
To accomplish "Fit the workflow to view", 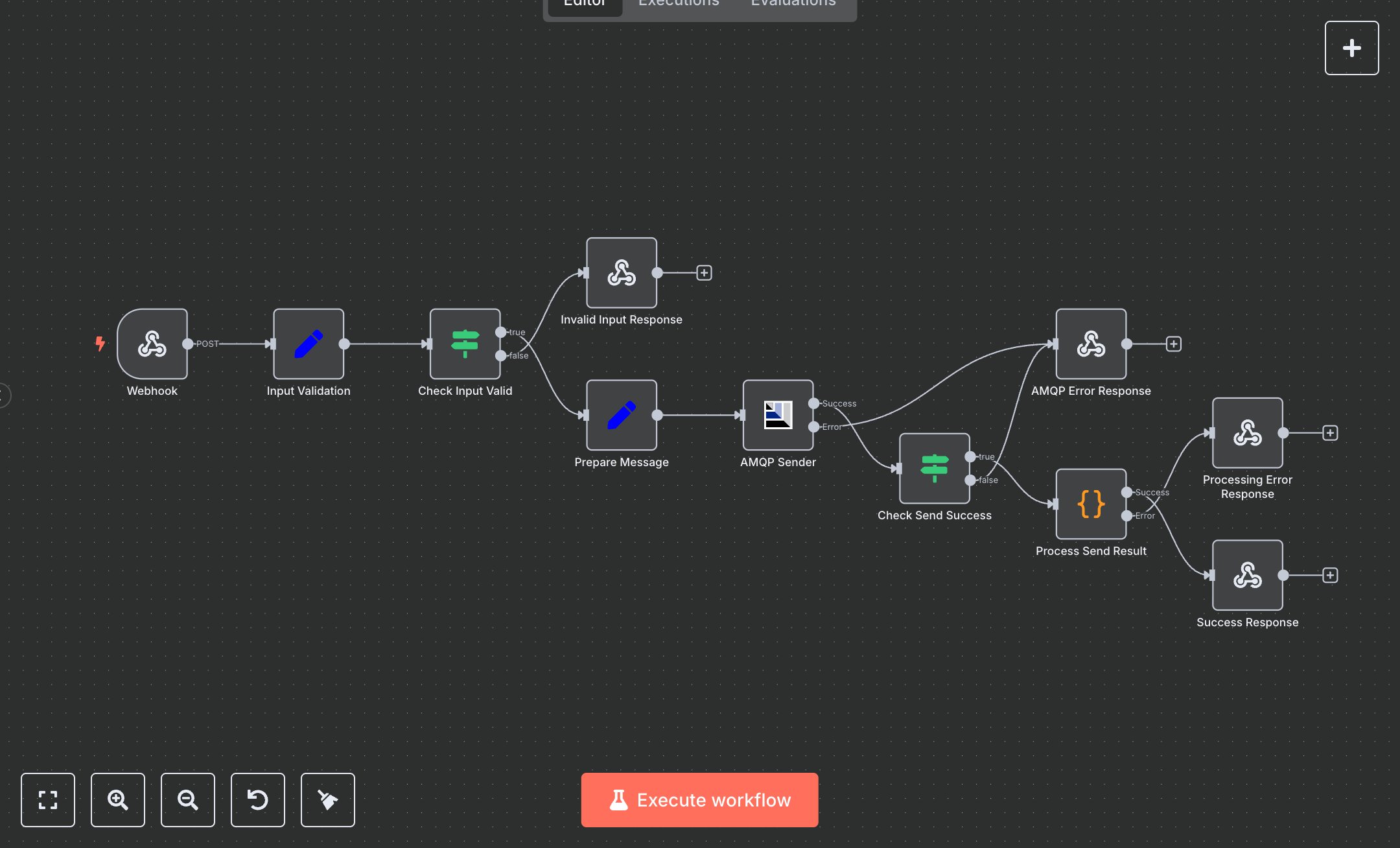I will click(48, 800).
